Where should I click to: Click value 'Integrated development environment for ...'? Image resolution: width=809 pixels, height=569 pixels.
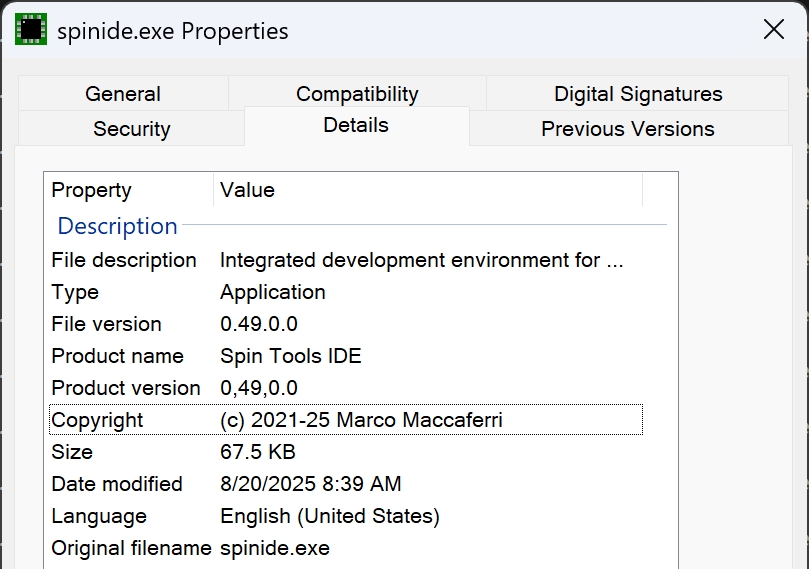[422, 260]
